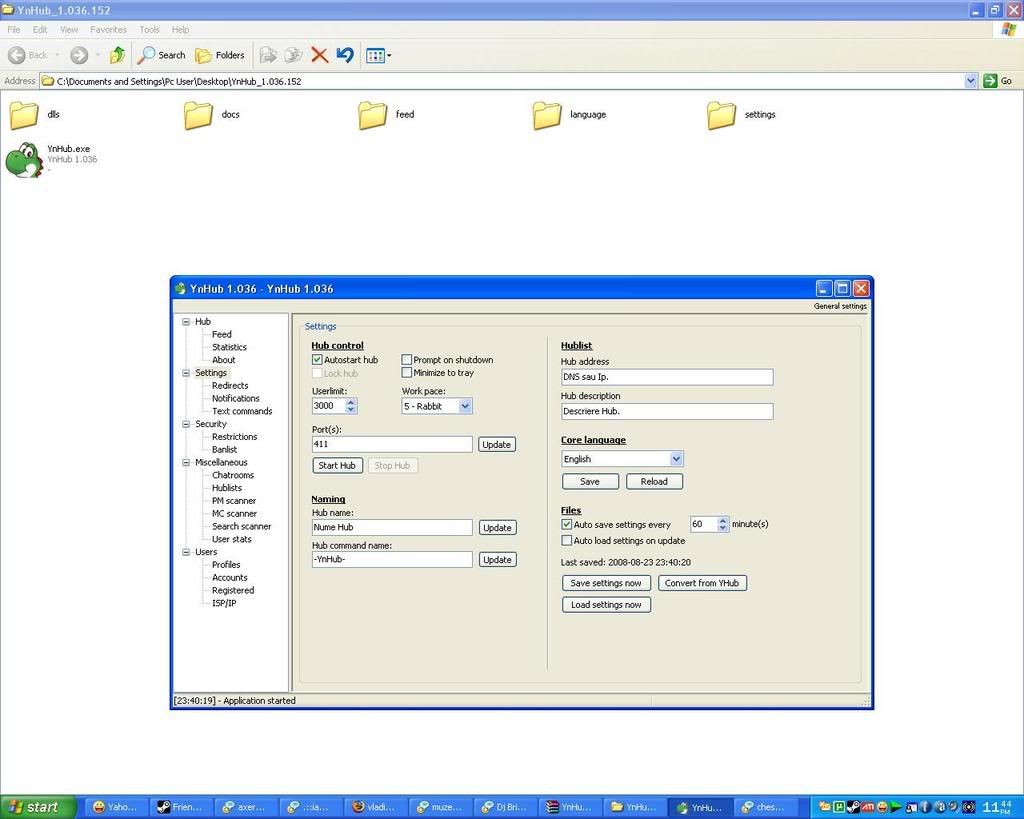Switch to the Steam Friends taskbar button
The height and width of the screenshot is (819, 1024).
[181, 807]
